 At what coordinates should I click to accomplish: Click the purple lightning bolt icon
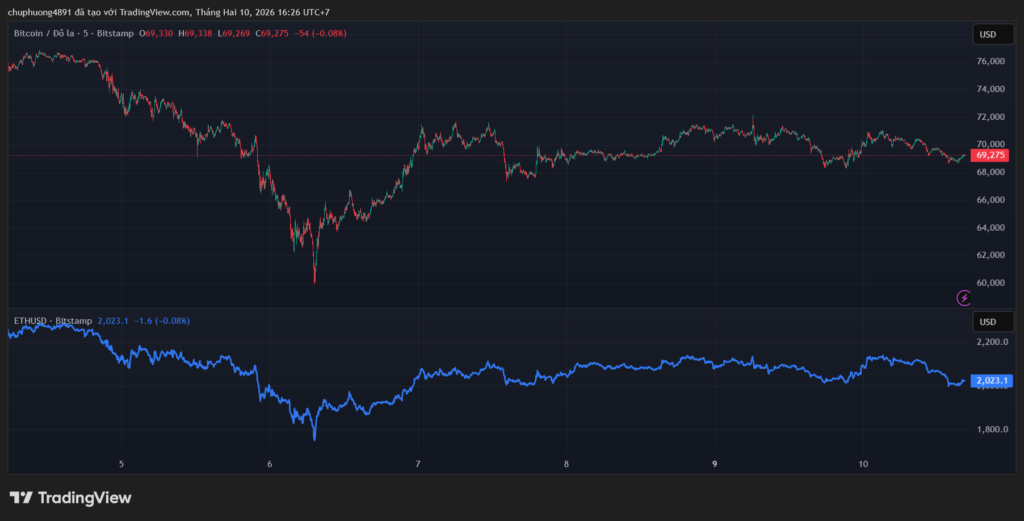click(x=964, y=297)
